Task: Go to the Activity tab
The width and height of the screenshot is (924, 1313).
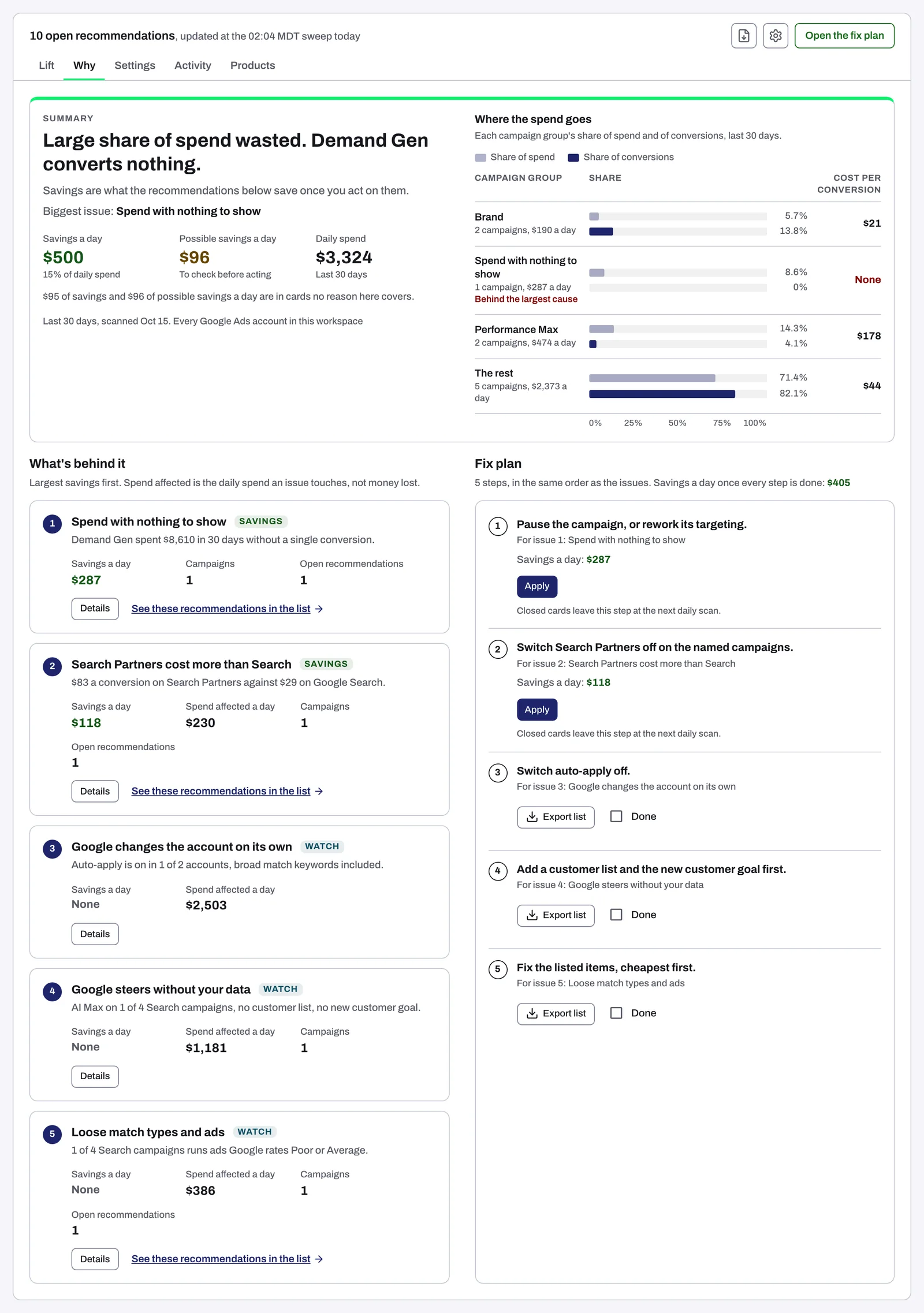Action: (x=193, y=65)
